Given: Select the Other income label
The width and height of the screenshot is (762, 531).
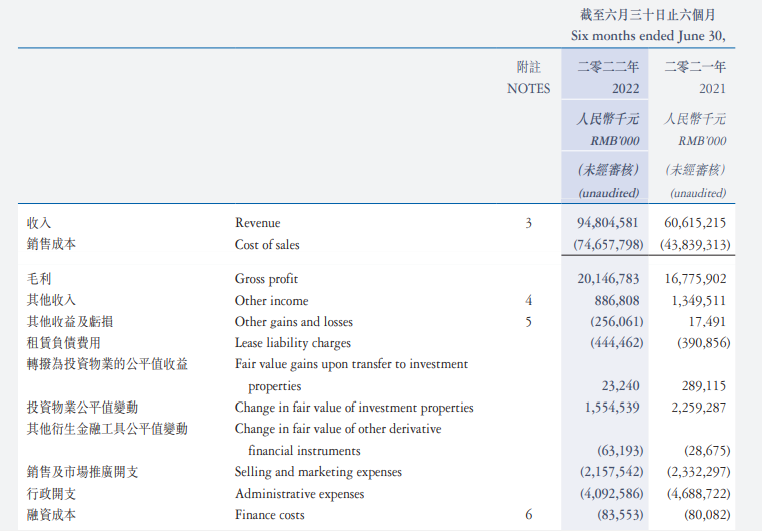Looking at the screenshot, I should click(x=271, y=301).
